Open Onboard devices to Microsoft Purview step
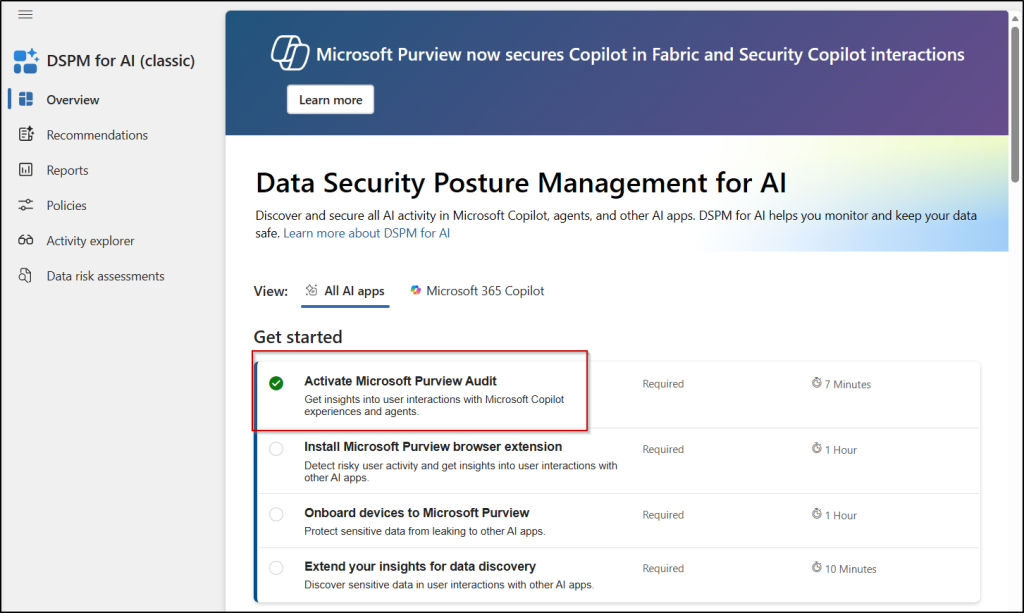Image resolution: width=1024 pixels, height=613 pixels. [x=417, y=513]
